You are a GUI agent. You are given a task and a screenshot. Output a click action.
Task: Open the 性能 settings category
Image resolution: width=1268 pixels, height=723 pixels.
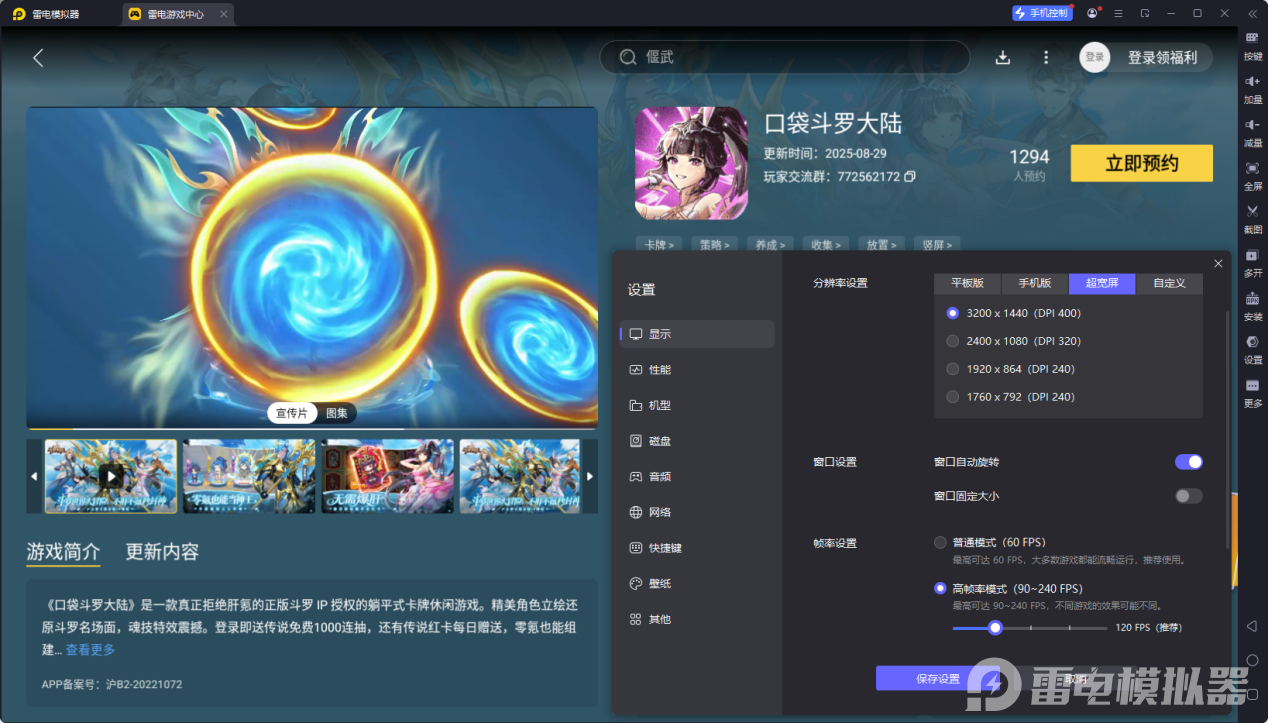point(697,370)
